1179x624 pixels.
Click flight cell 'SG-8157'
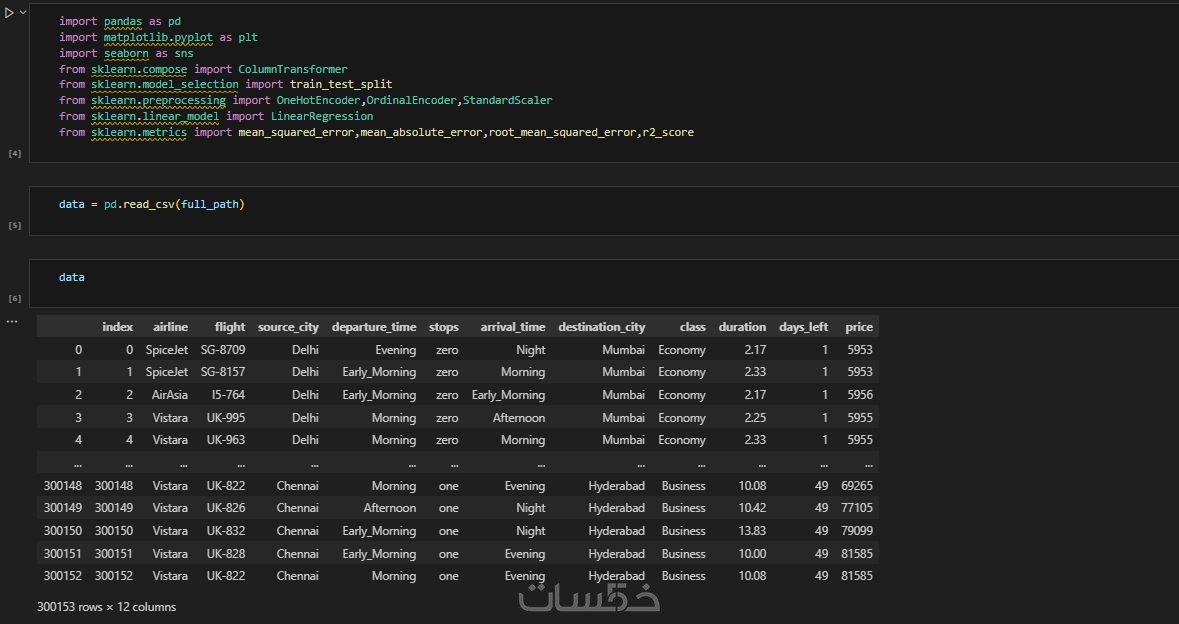coord(223,372)
